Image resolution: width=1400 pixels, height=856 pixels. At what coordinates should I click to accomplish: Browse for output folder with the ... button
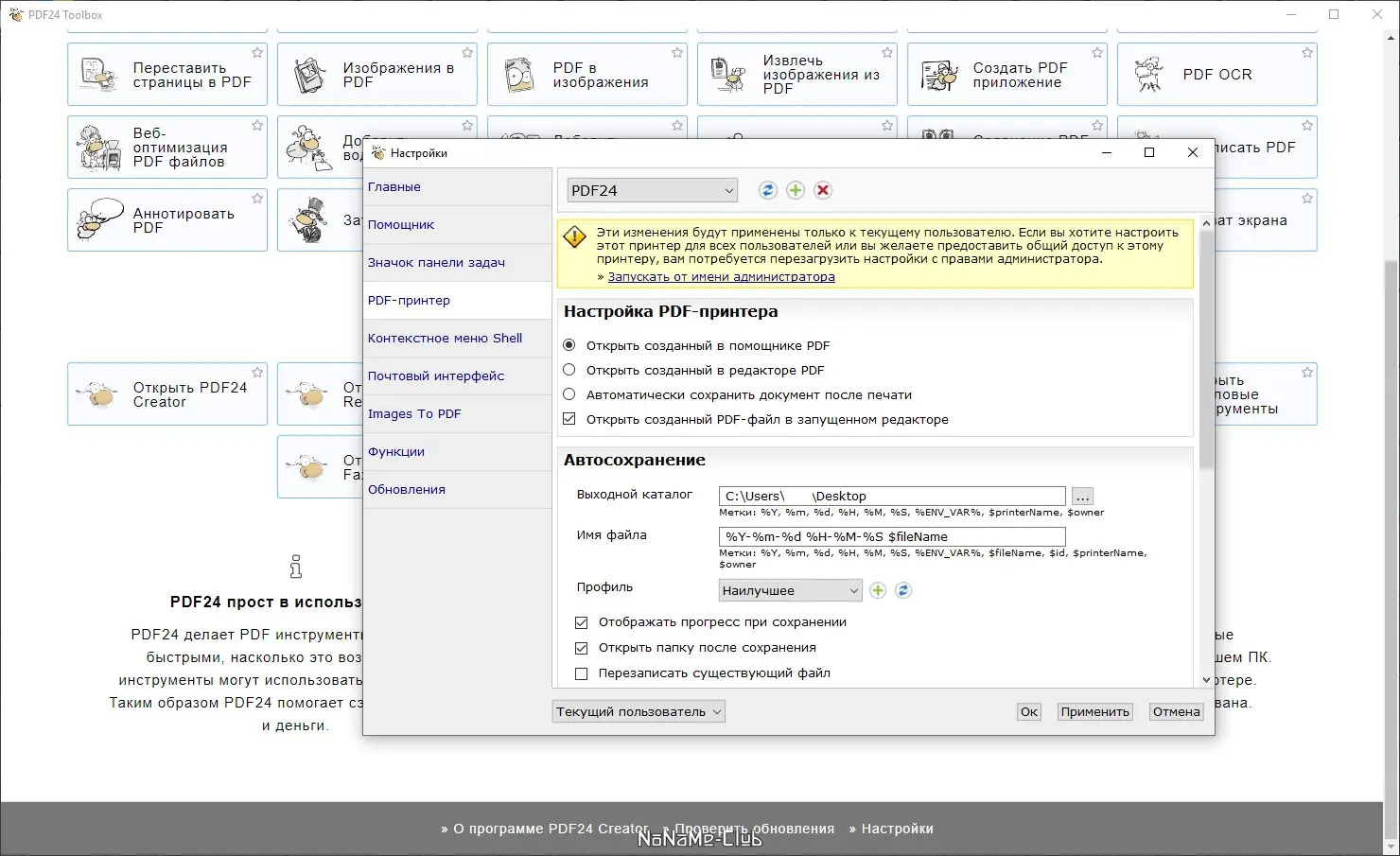(x=1083, y=496)
